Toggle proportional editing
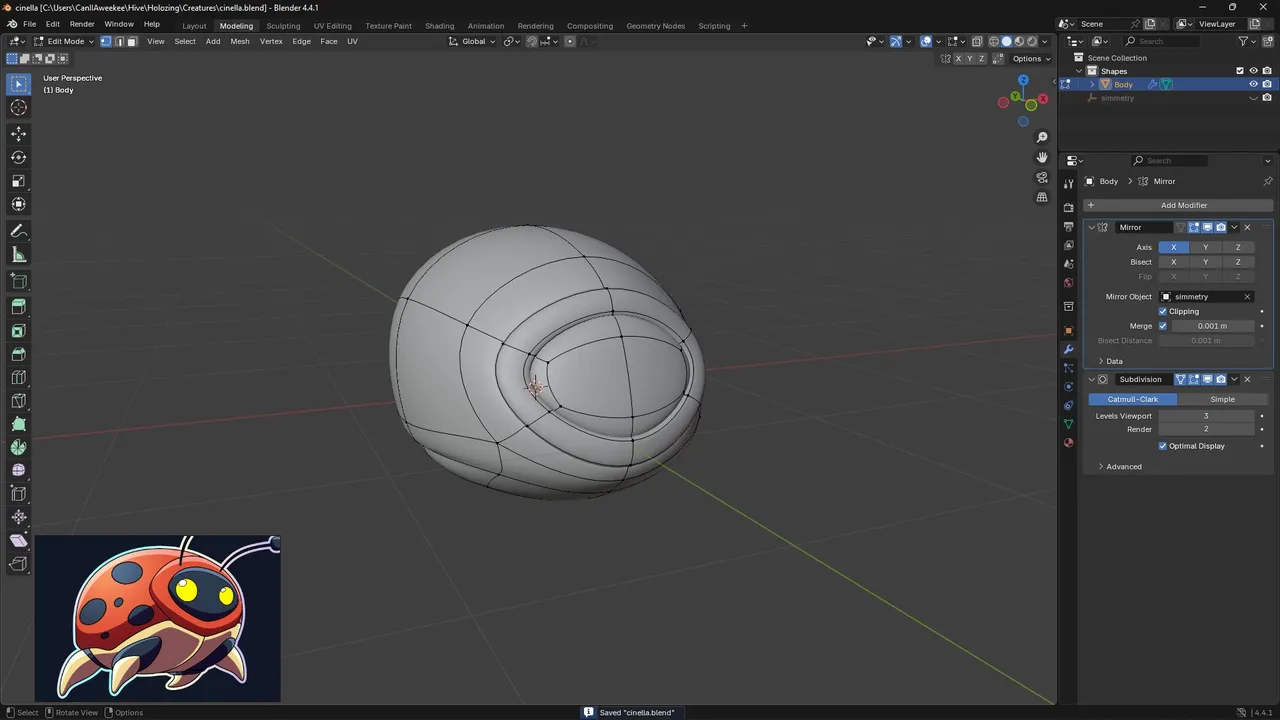1280x720 pixels. click(570, 41)
